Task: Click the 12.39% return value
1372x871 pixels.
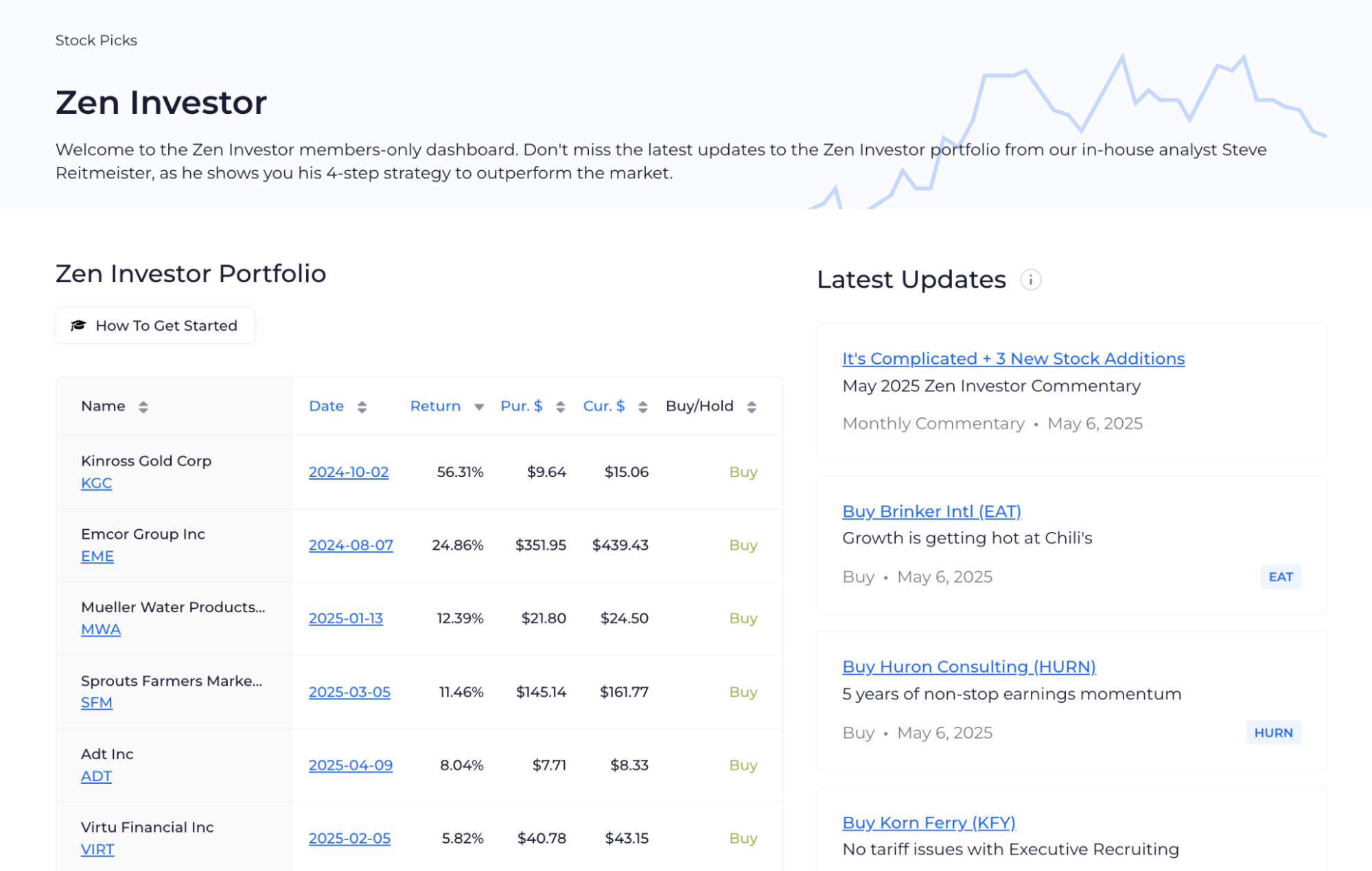Action: [460, 618]
